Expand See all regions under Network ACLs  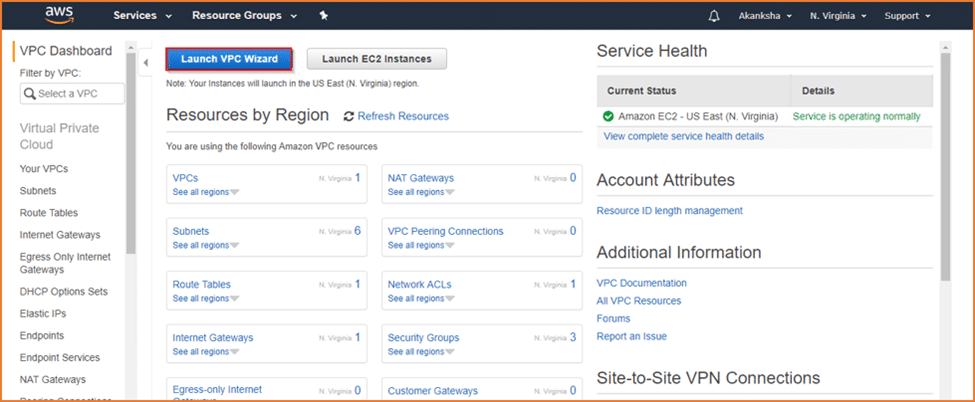pyautogui.click(x=421, y=299)
